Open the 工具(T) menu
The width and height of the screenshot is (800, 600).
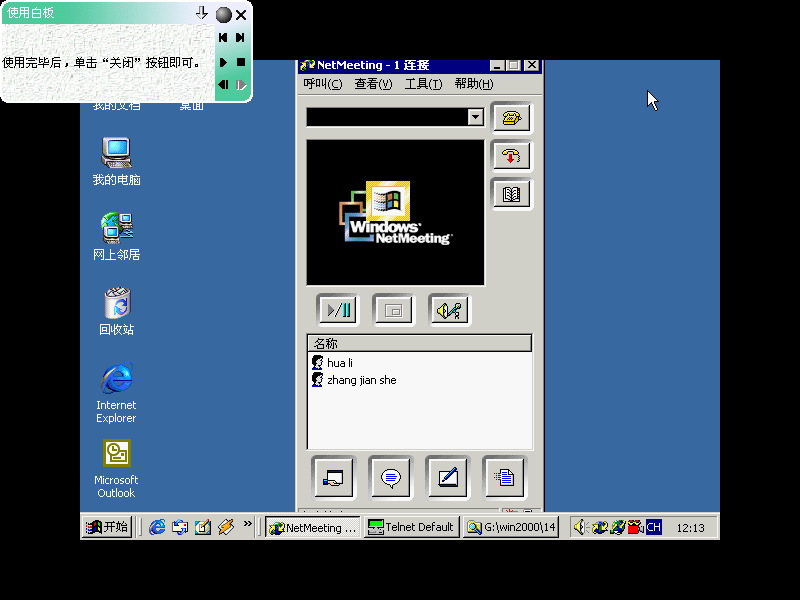423,84
